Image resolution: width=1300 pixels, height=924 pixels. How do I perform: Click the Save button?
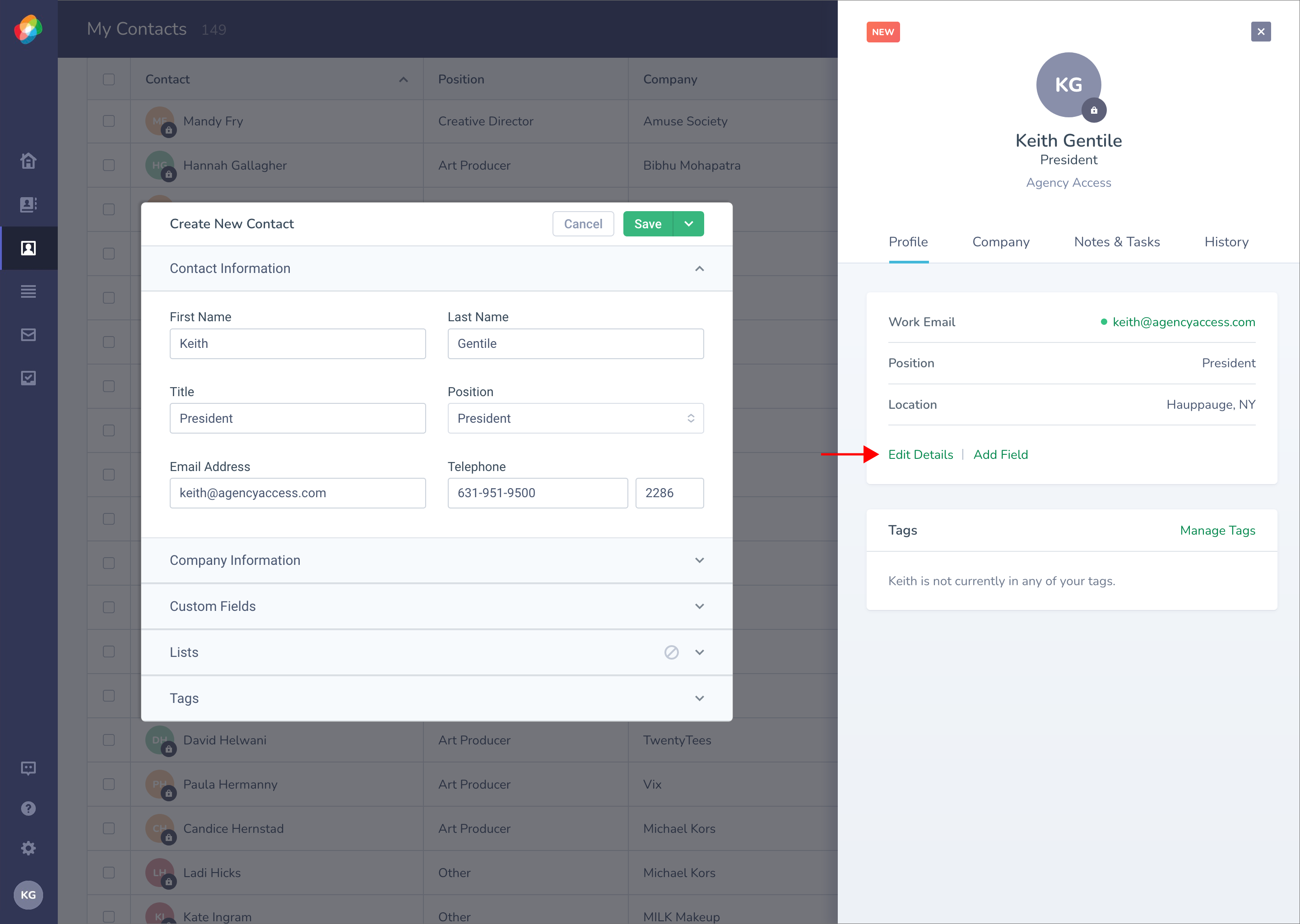(x=648, y=224)
